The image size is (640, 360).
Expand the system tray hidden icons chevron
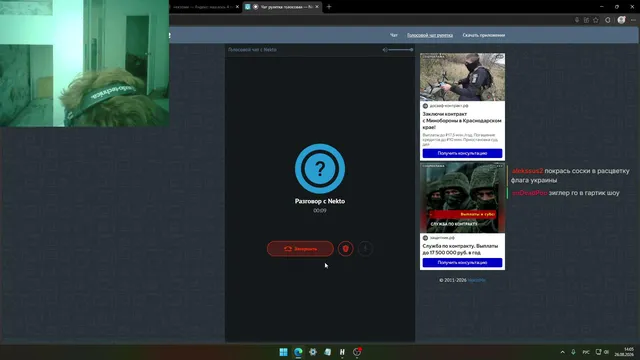point(562,352)
